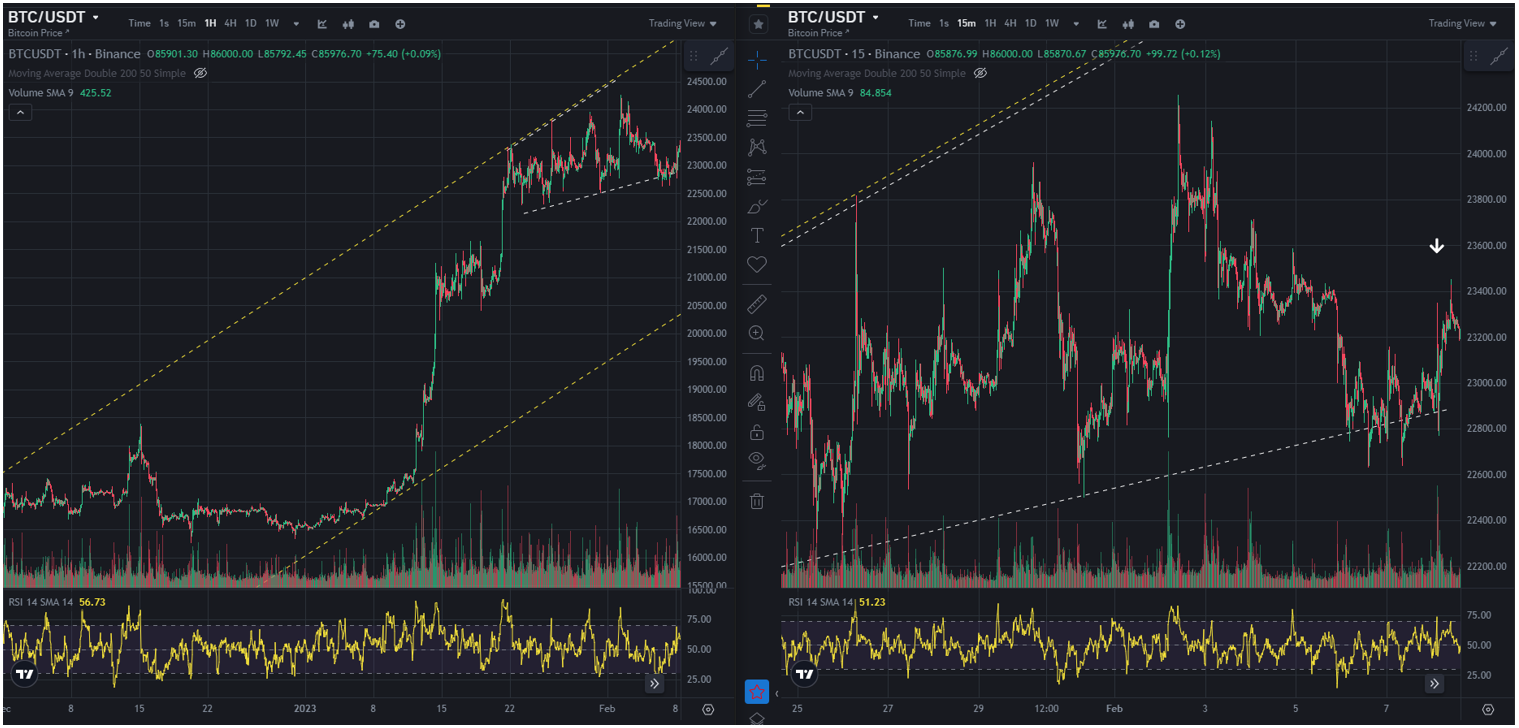Collapse indicator legend in left chart
This screenshot has width=1519, height=728.
20,112
